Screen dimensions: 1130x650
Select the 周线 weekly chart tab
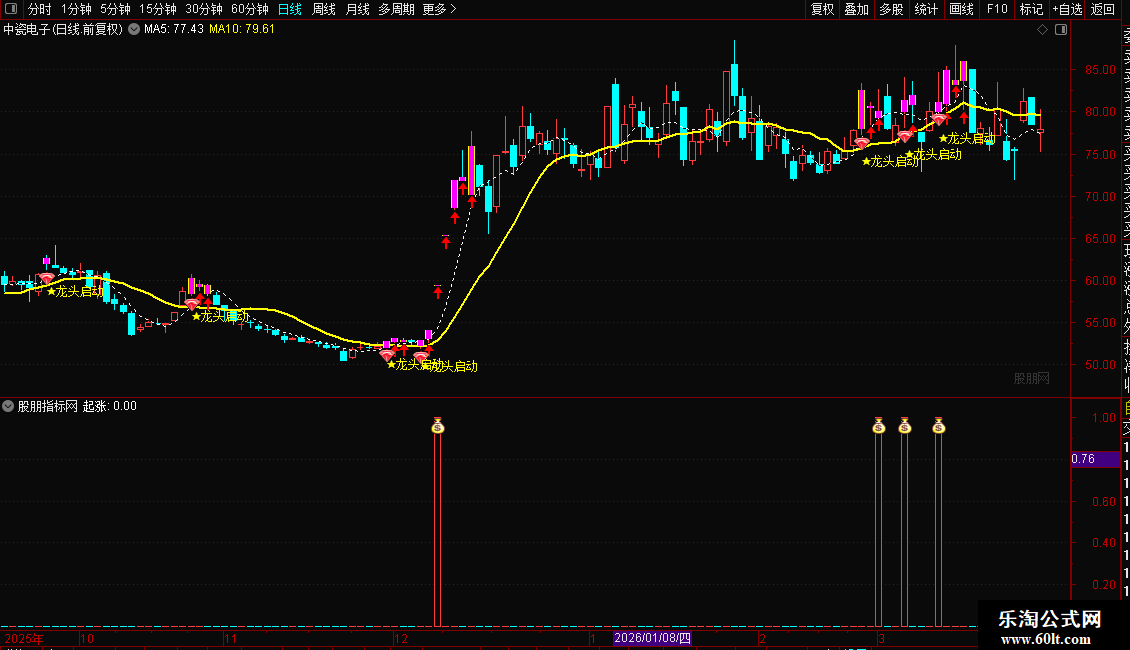coord(324,9)
